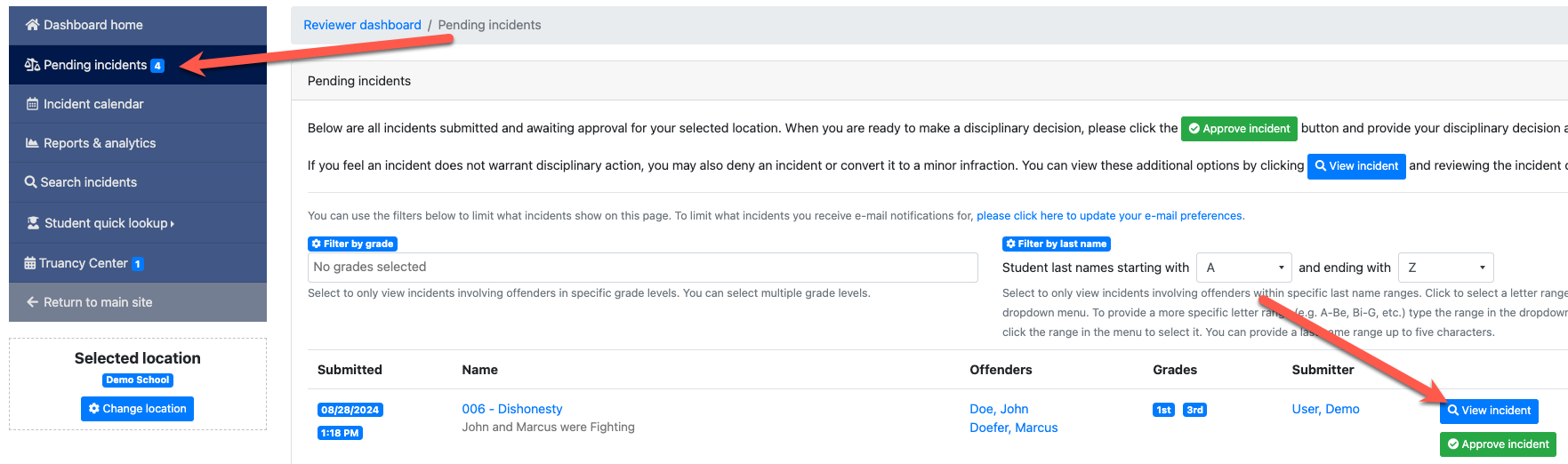
Task: Click the View incident button for Dishonesty
Action: (x=1489, y=411)
